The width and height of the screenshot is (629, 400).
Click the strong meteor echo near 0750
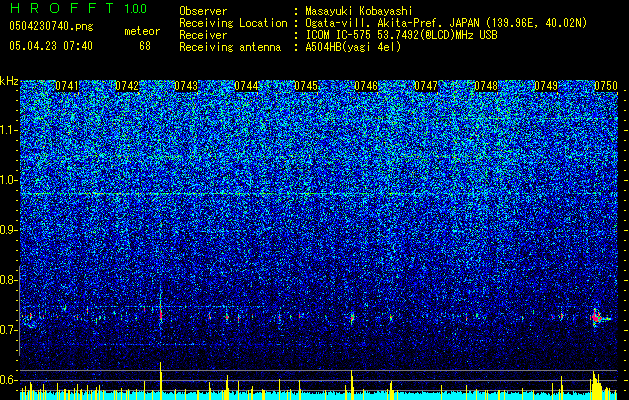597,318
